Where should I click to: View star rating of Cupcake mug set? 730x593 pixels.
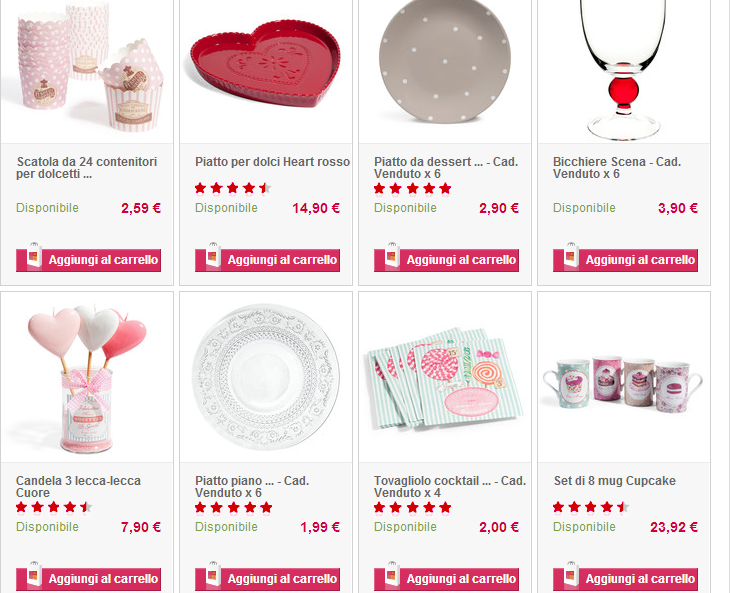(x=591, y=507)
